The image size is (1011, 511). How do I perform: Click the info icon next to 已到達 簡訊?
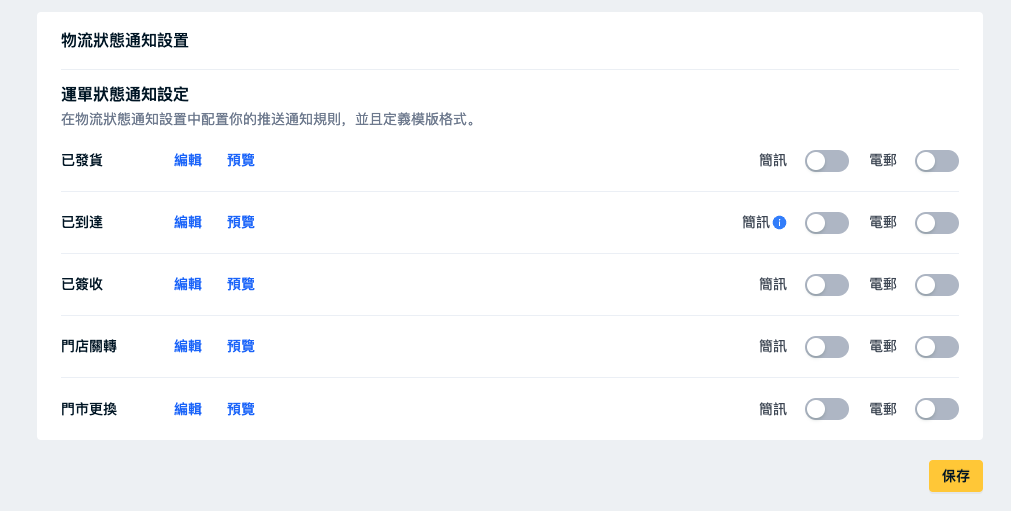(x=780, y=223)
